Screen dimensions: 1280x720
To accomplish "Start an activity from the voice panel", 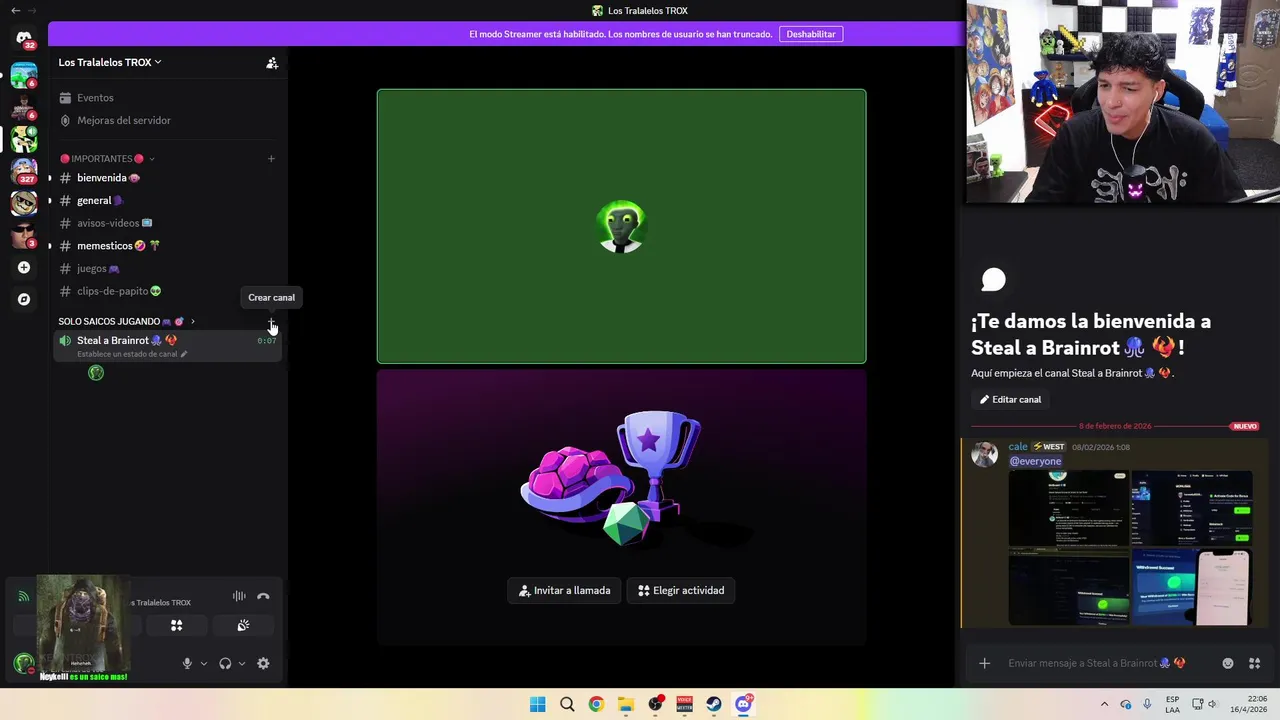I will pyautogui.click(x=176, y=626).
